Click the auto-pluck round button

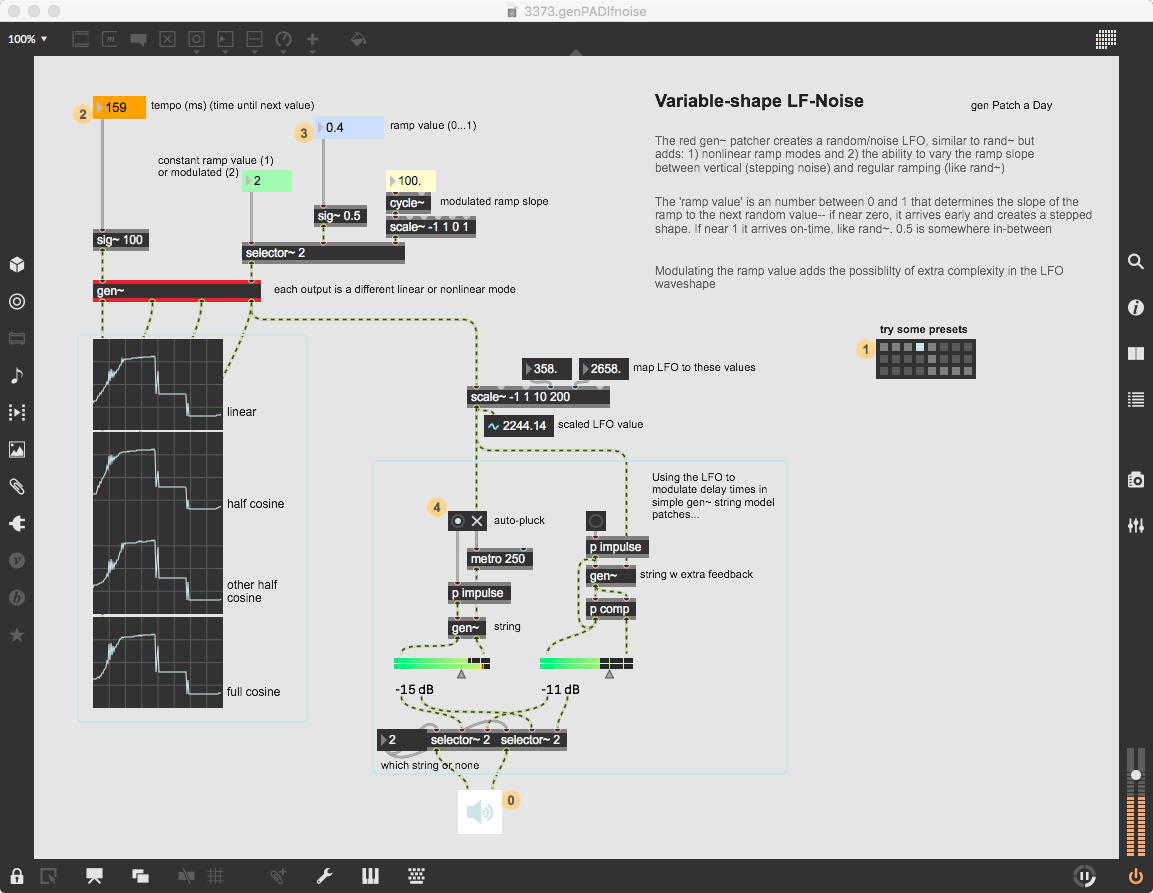point(457,521)
